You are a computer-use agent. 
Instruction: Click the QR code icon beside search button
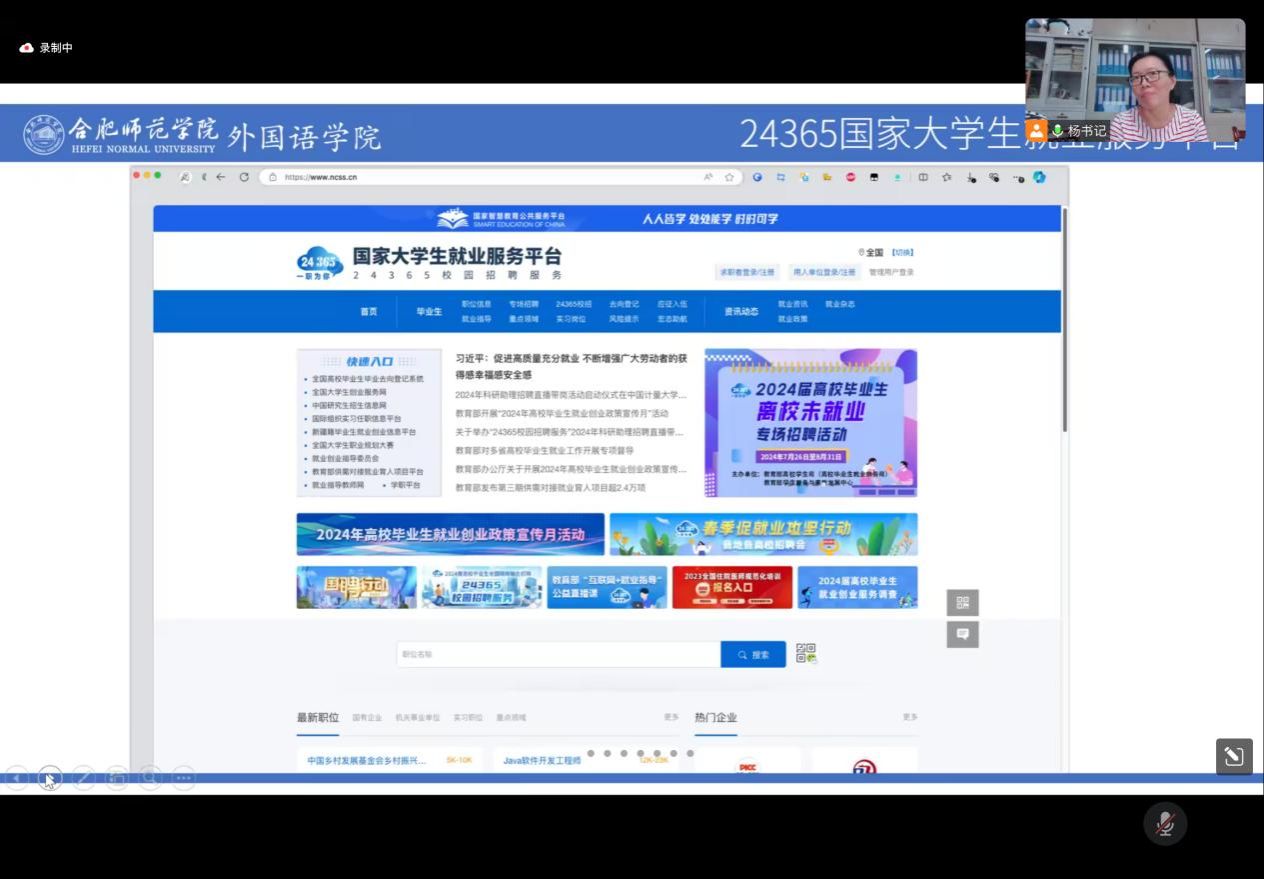coord(806,654)
